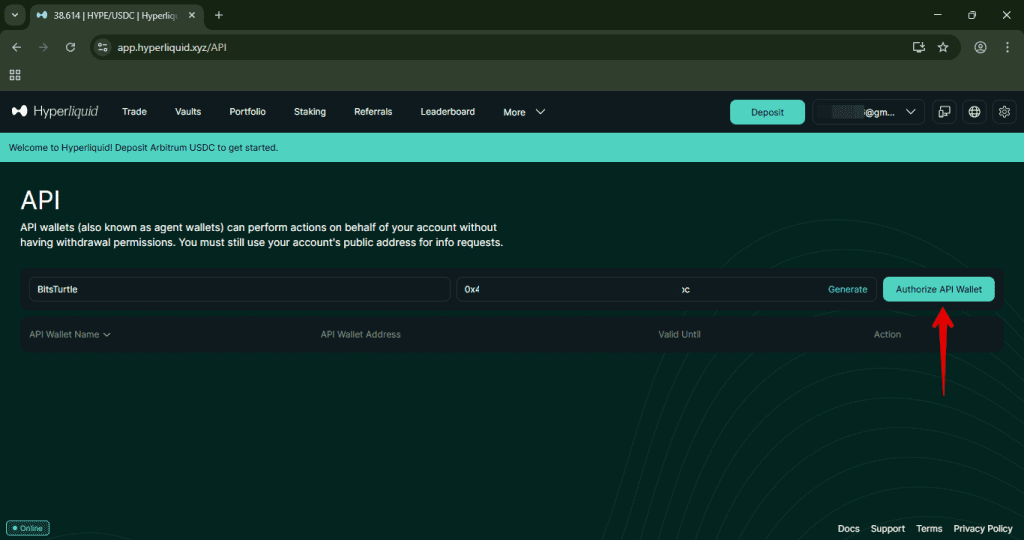Open the settings gear icon
The width and height of the screenshot is (1024, 540).
coord(1004,112)
